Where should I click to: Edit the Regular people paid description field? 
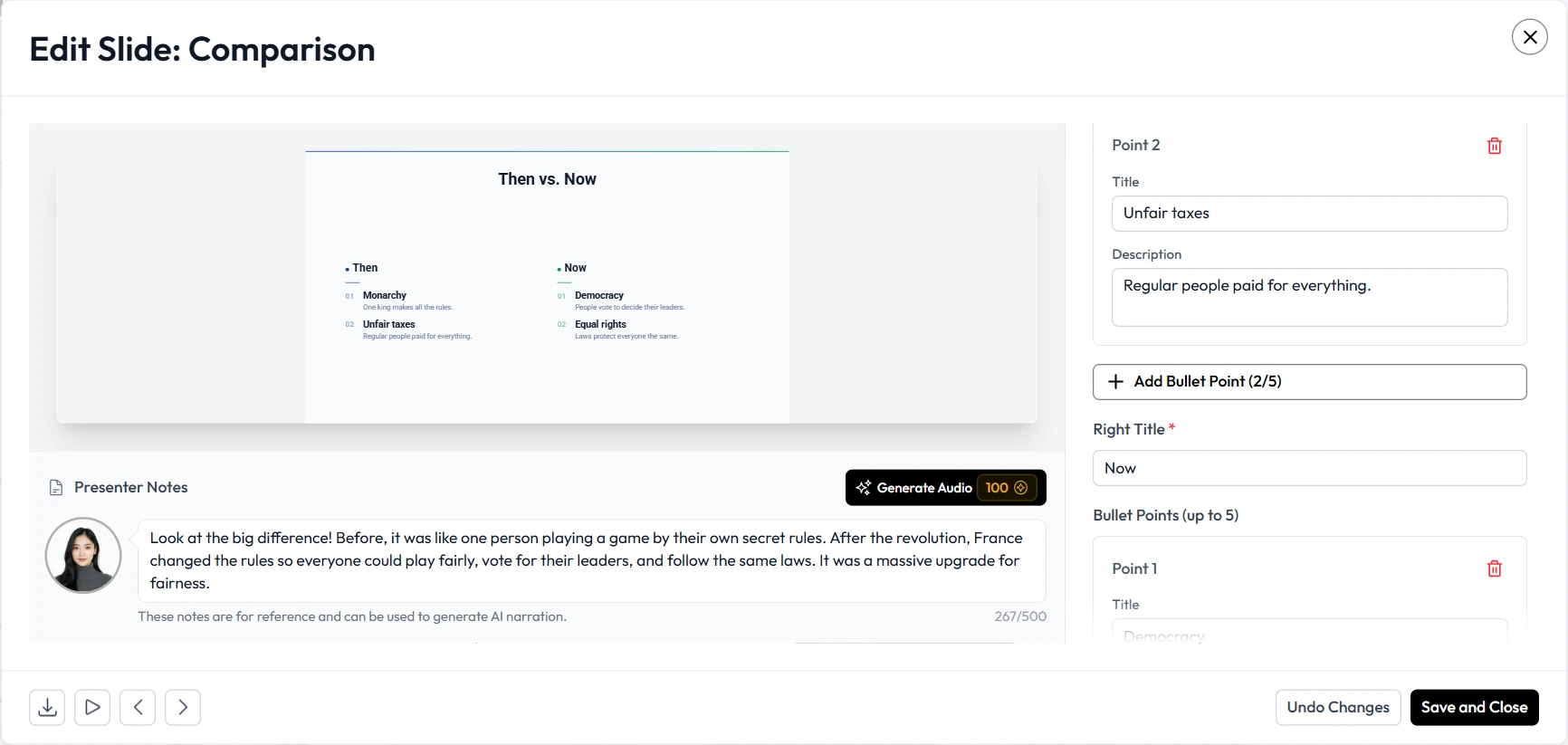1310,297
